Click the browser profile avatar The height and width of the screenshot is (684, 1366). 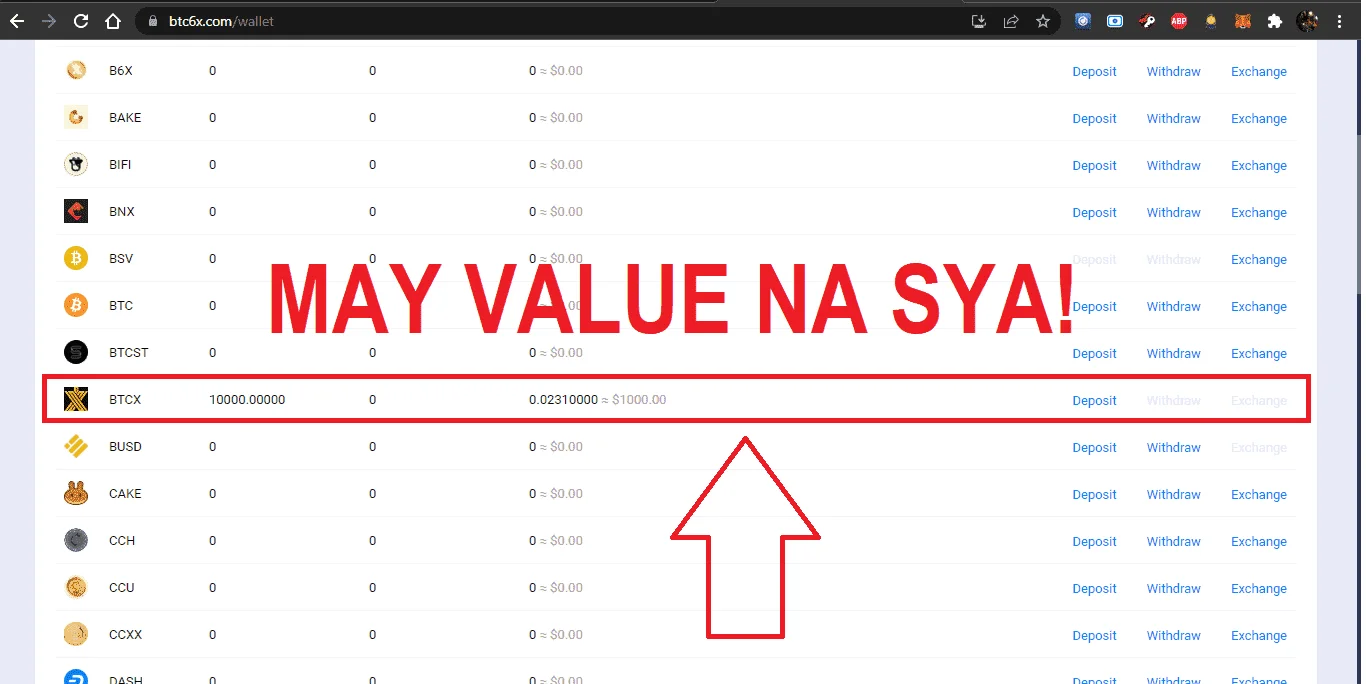pyautogui.click(x=1307, y=21)
